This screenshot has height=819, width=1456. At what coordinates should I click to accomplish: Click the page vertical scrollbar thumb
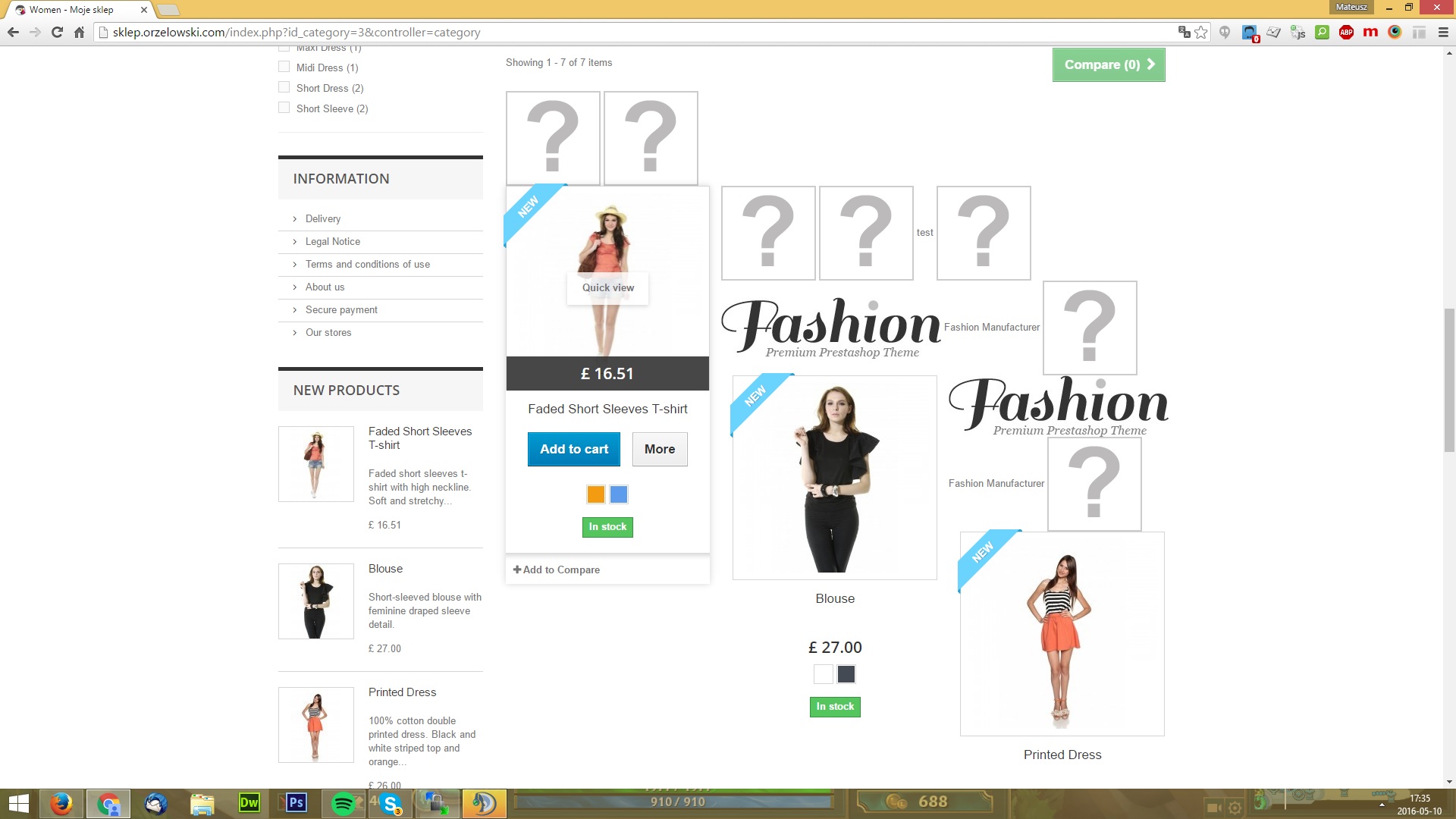pos(1449,379)
